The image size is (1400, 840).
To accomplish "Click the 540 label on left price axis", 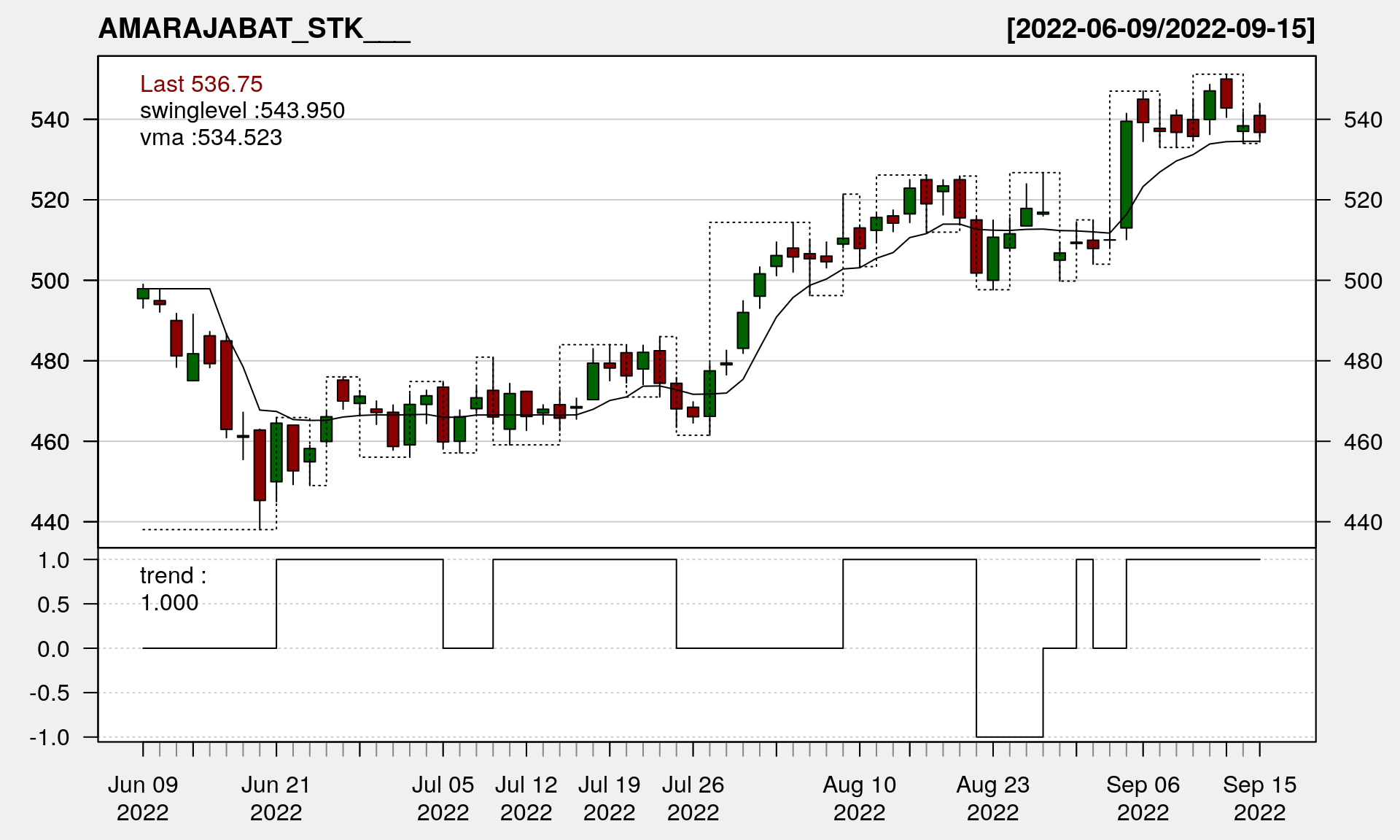I will (50, 120).
